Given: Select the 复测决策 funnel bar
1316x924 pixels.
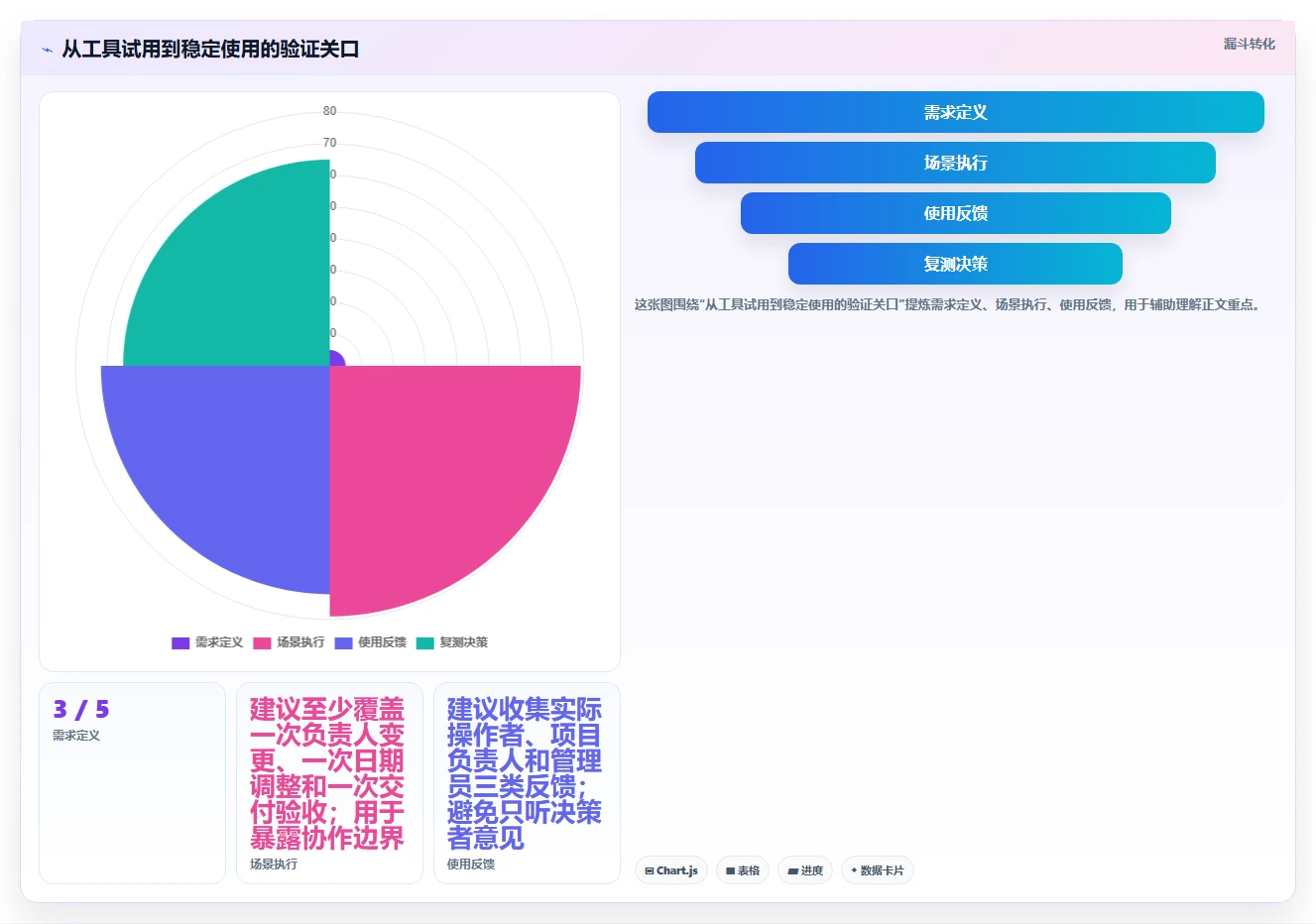Looking at the screenshot, I should pos(955,264).
